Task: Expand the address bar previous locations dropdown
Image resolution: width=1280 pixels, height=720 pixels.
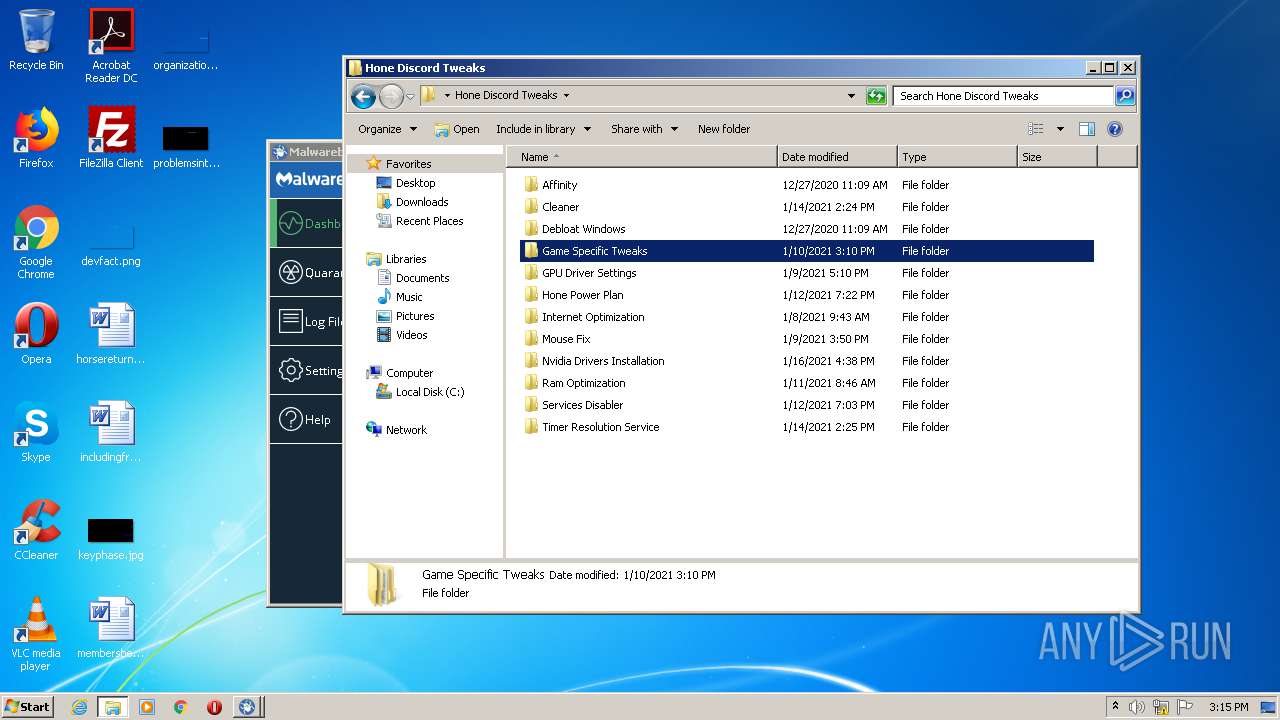Action: [851, 96]
